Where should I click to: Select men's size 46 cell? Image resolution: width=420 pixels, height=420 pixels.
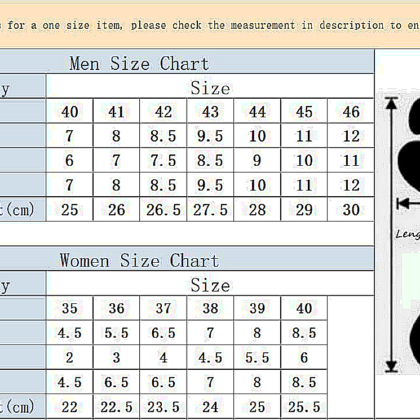pos(351,111)
